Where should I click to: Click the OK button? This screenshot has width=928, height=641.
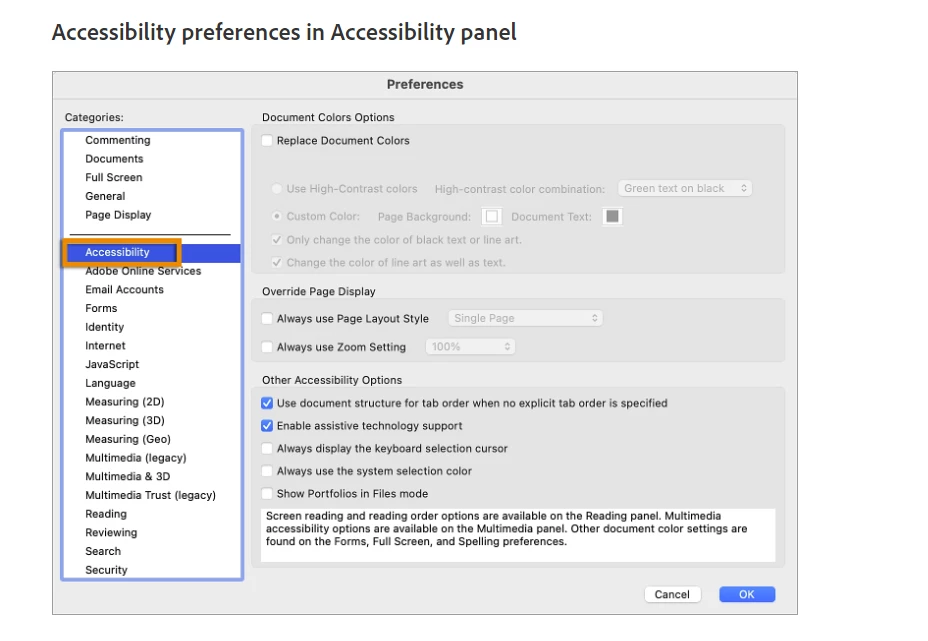tap(746, 594)
